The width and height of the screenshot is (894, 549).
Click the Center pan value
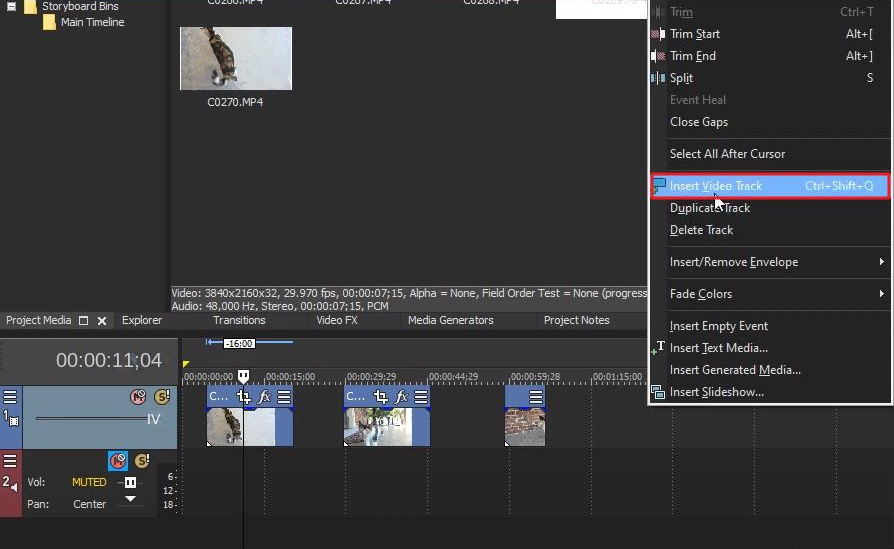[90, 505]
